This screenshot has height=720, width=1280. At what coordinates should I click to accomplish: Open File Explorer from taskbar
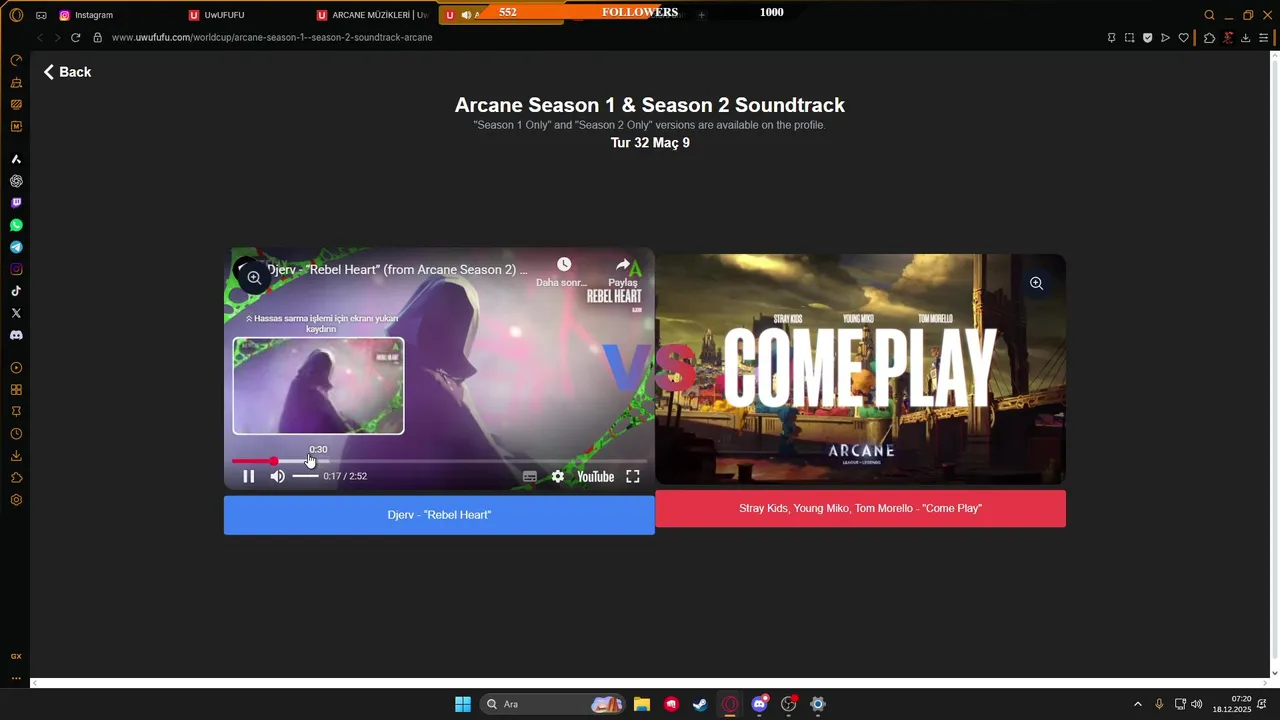point(642,704)
